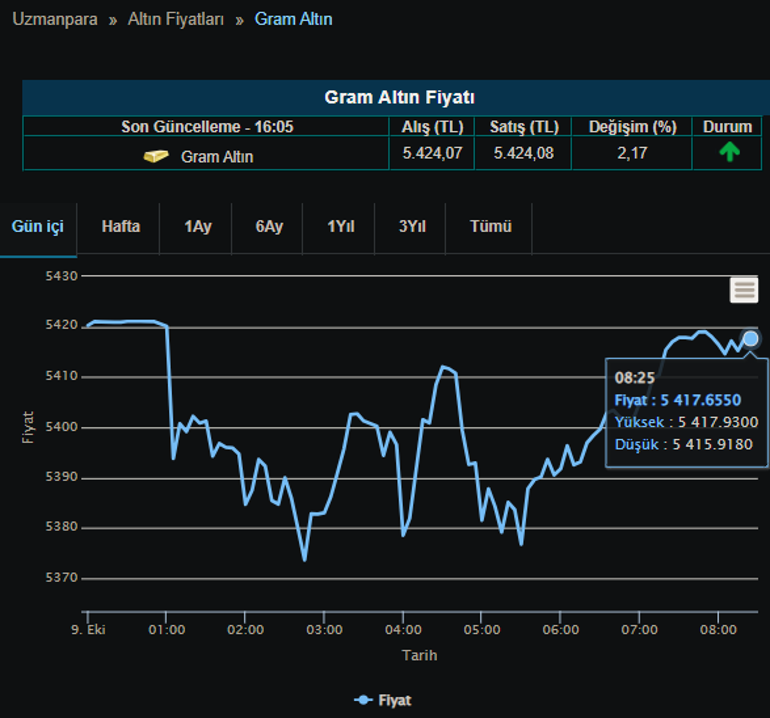Click the green upward trend arrow
Image resolution: width=770 pixels, height=718 pixels.
729,153
